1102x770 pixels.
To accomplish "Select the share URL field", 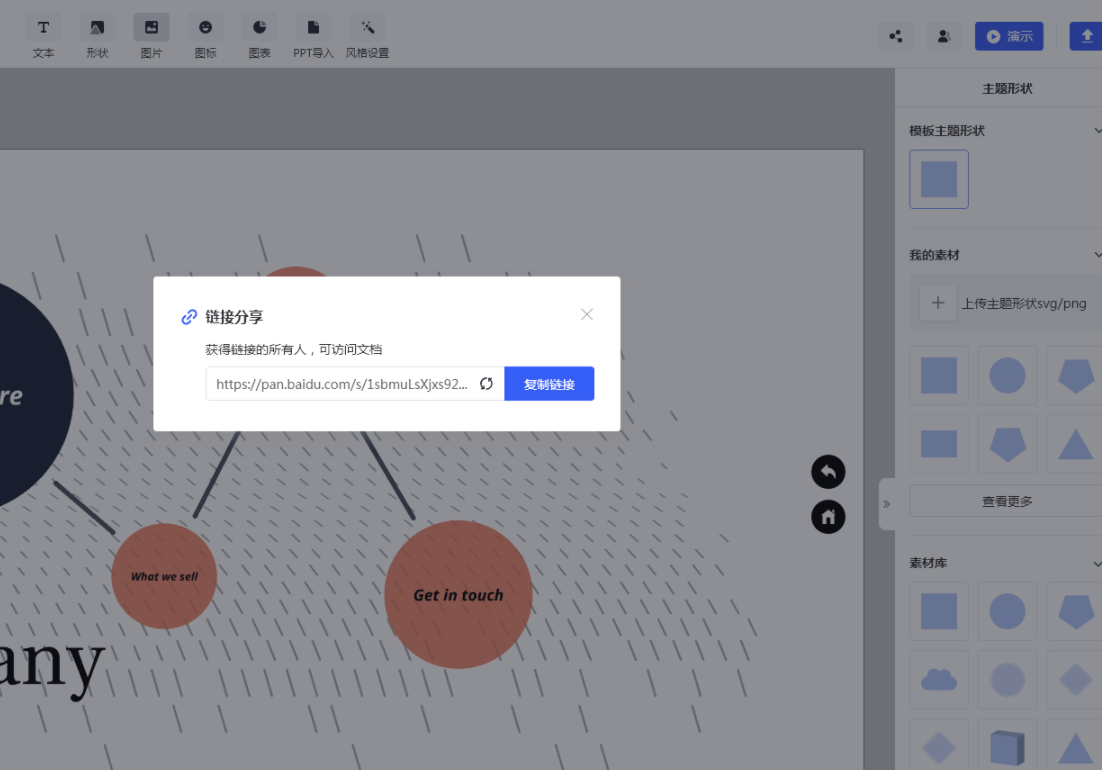I will [342, 384].
